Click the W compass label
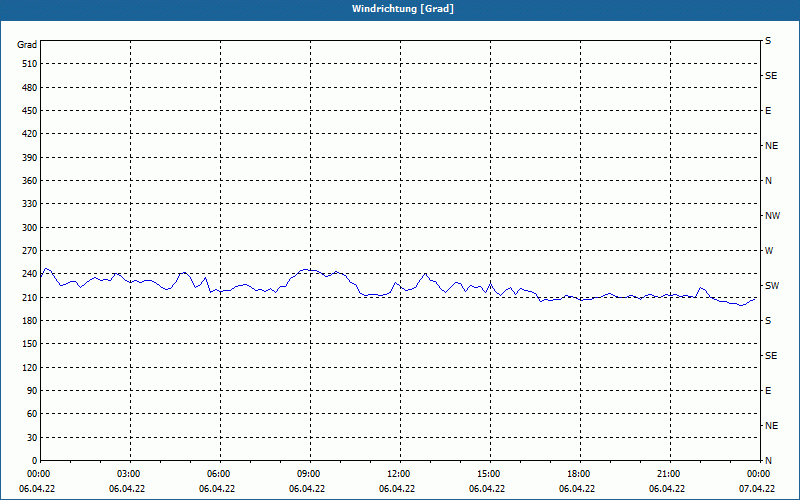This screenshot has width=800, height=500. [x=769, y=251]
